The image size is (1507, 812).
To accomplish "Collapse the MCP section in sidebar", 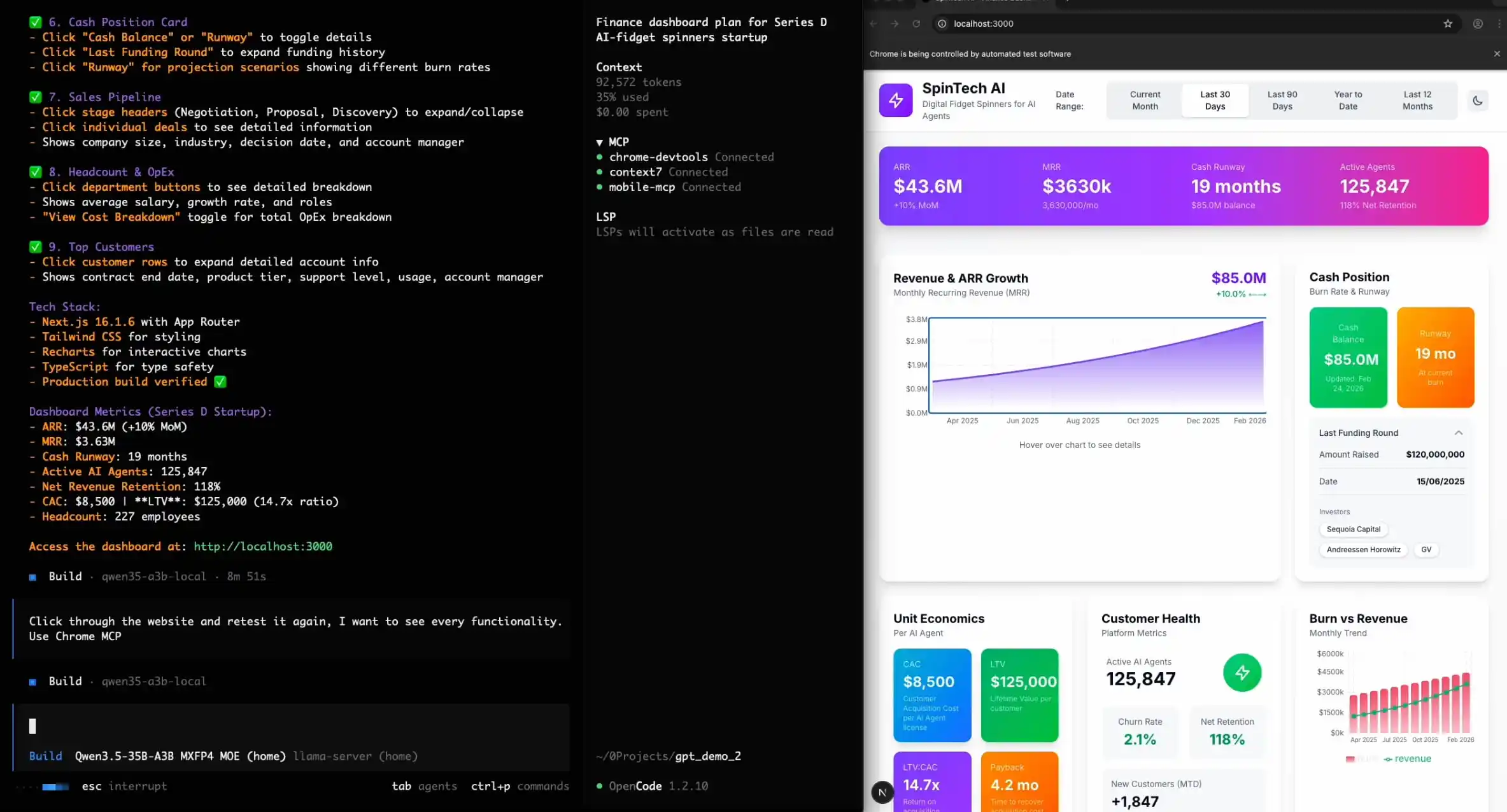I will [x=599, y=142].
